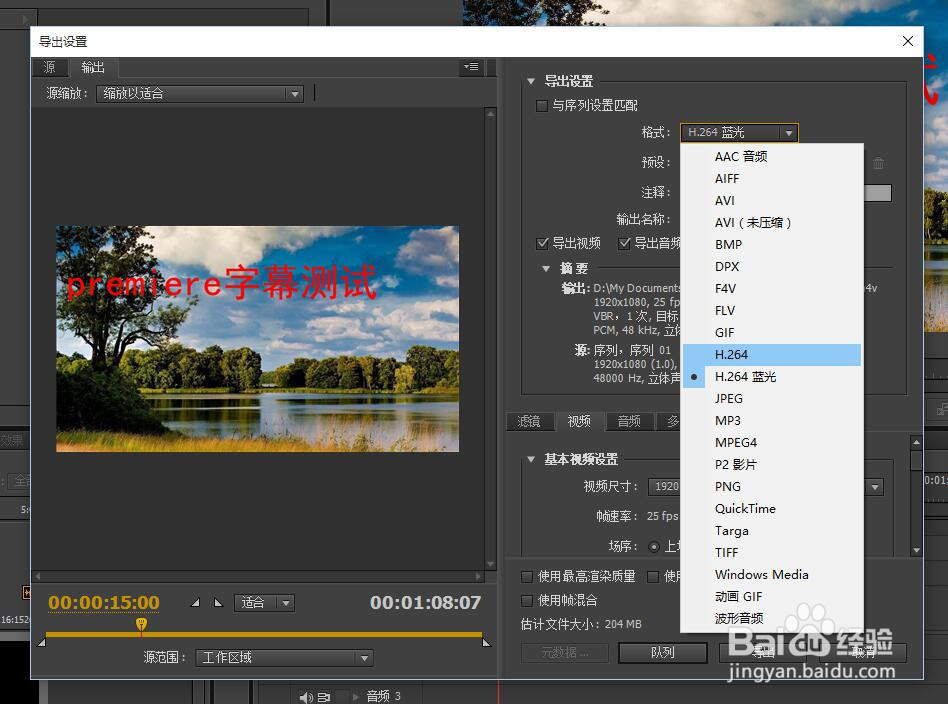Choose GIF format from list
This screenshot has width=948, height=704.
[x=771, y=333]
